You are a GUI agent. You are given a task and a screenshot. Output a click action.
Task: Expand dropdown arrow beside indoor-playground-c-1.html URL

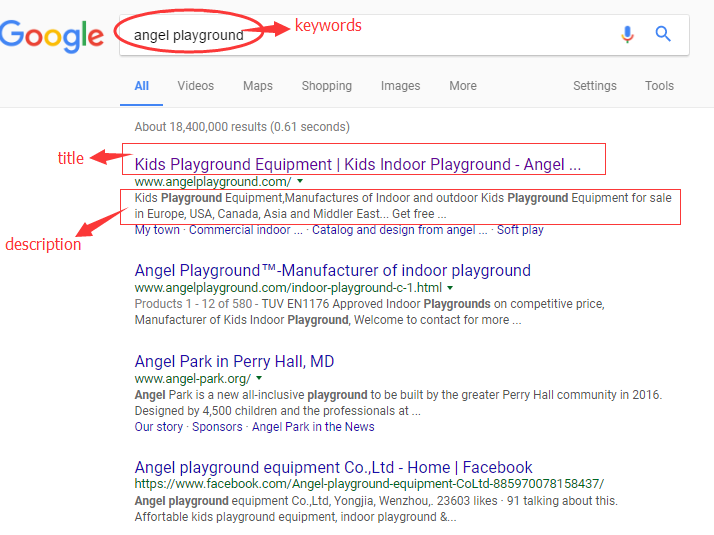(x=450, y=288)
